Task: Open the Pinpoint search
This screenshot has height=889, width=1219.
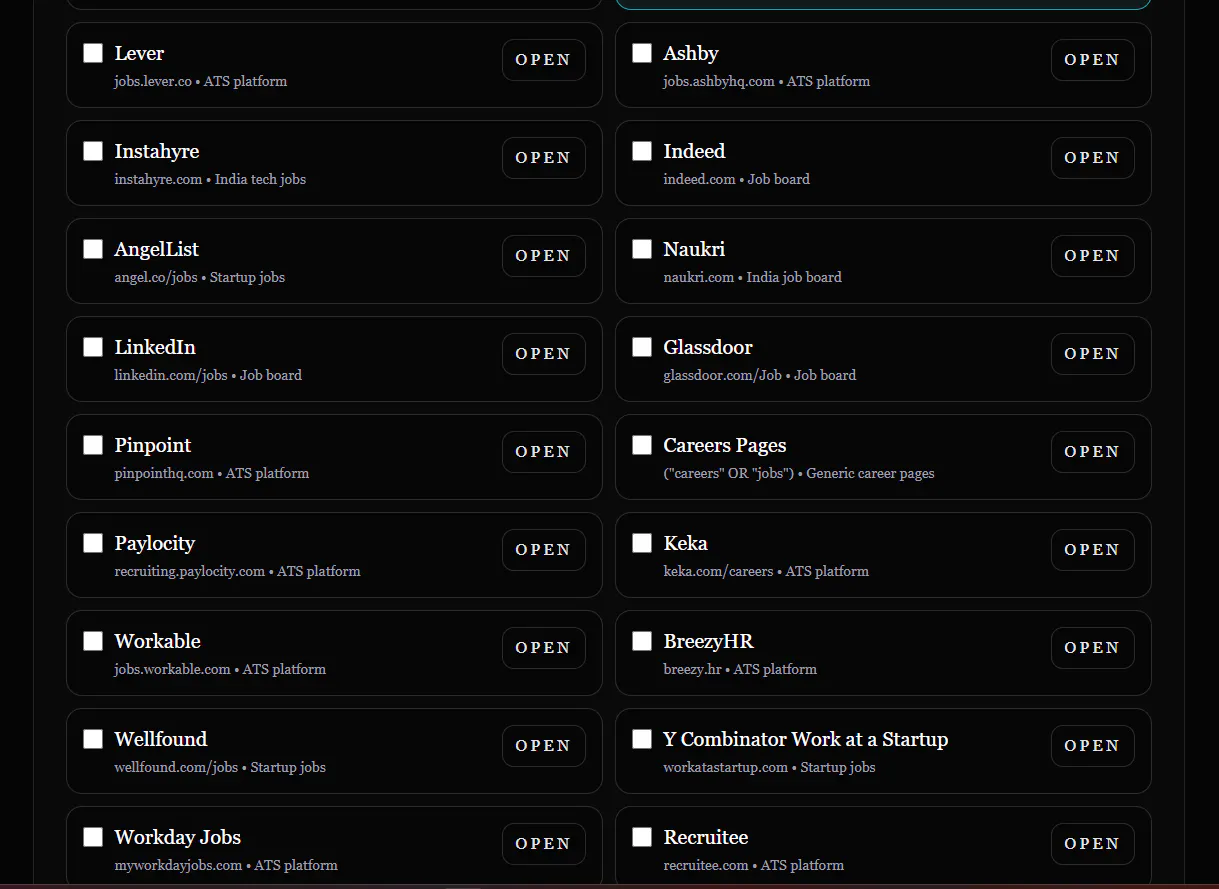Action: pos(544,452)
